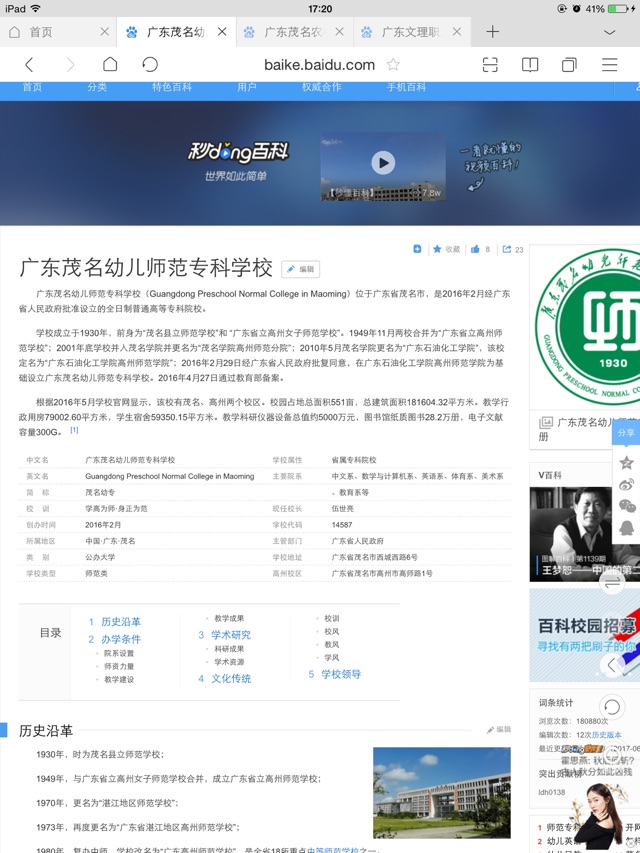
Task: Jump to 学校领导 in the contents
Action: point(341,674)
